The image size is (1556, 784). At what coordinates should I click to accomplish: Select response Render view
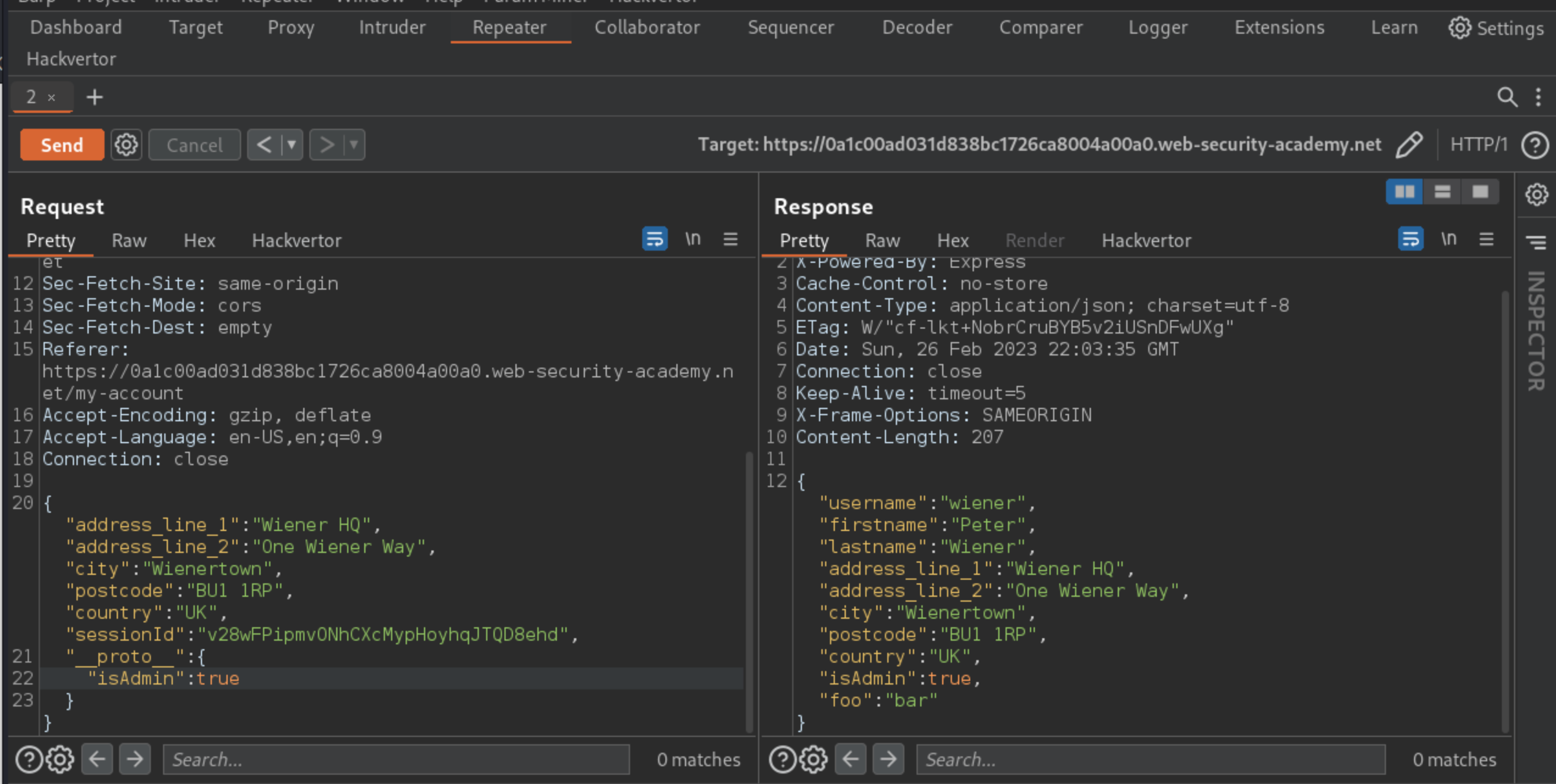[x=1035, y=241]
